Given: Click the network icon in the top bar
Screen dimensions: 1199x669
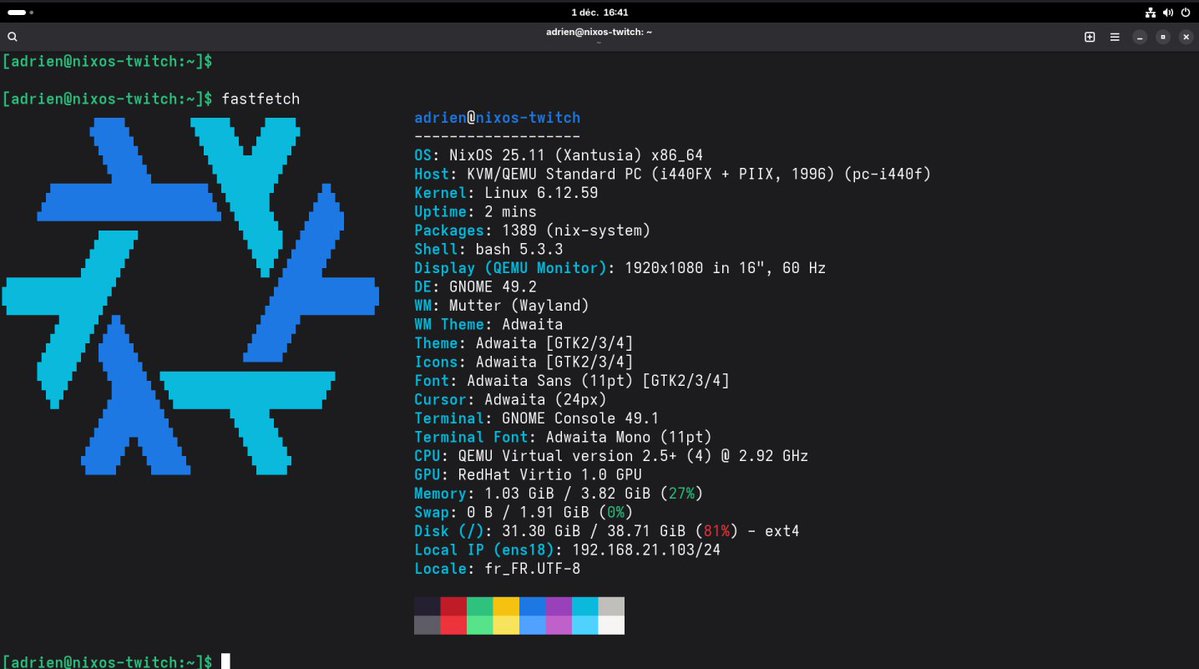Looking at the screenshot, I should pyautogui.click(x=1150, y=12).
